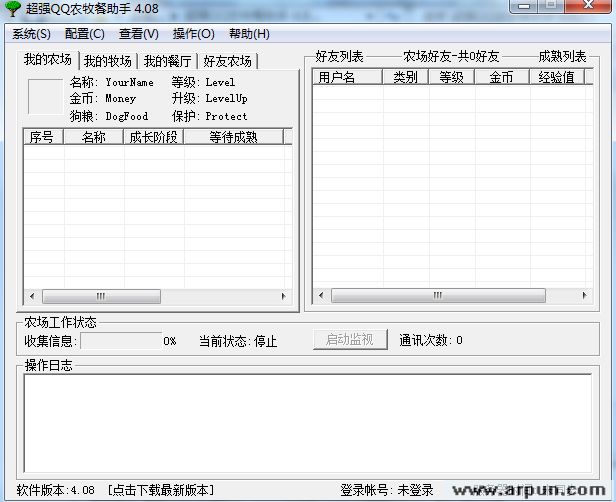Click right arrow of farm list scrollbar
The width and height of the screenshot is (616, 502).
(x=283, y=296)
